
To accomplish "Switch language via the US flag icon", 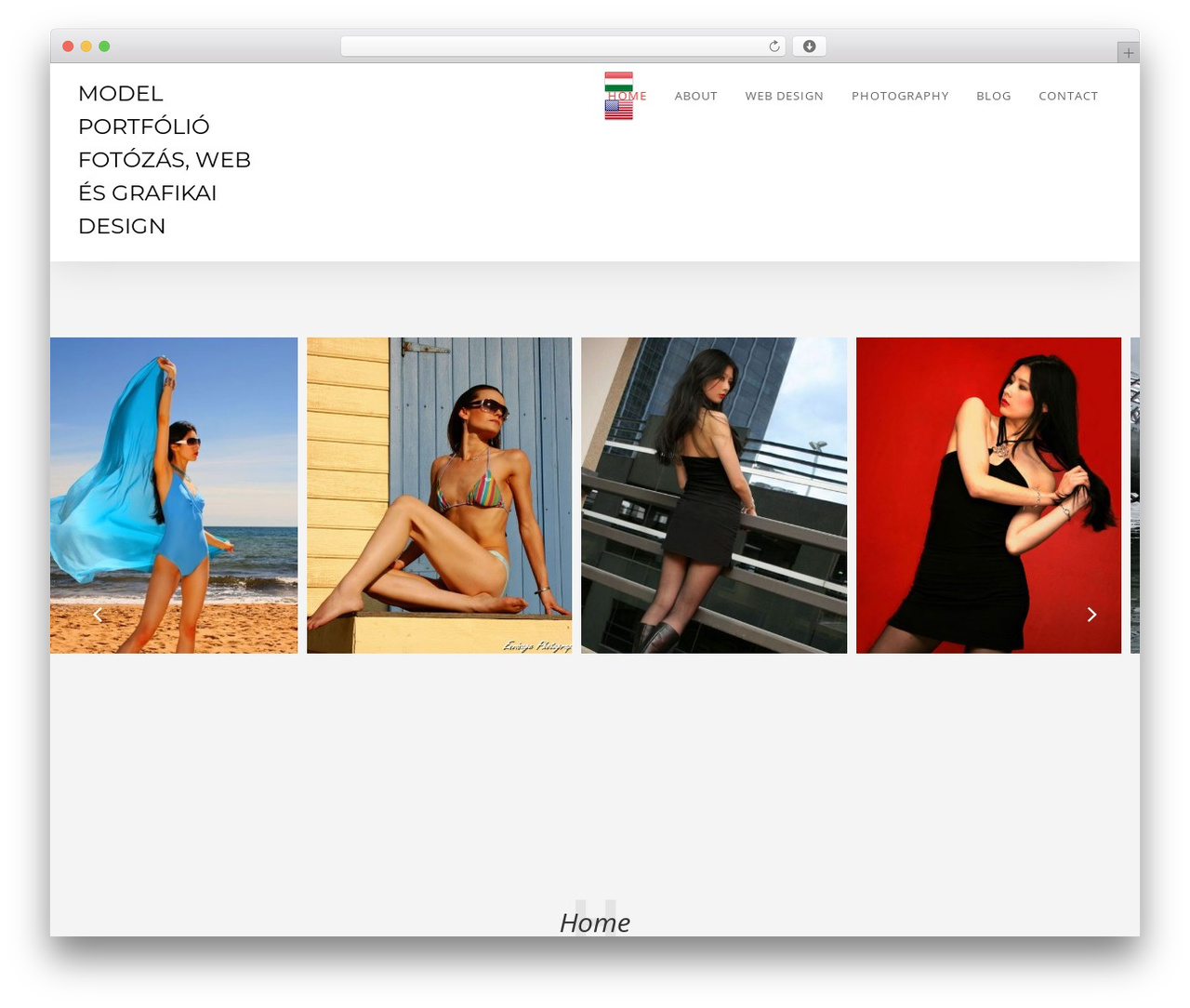I will click(x=618, y=110).
